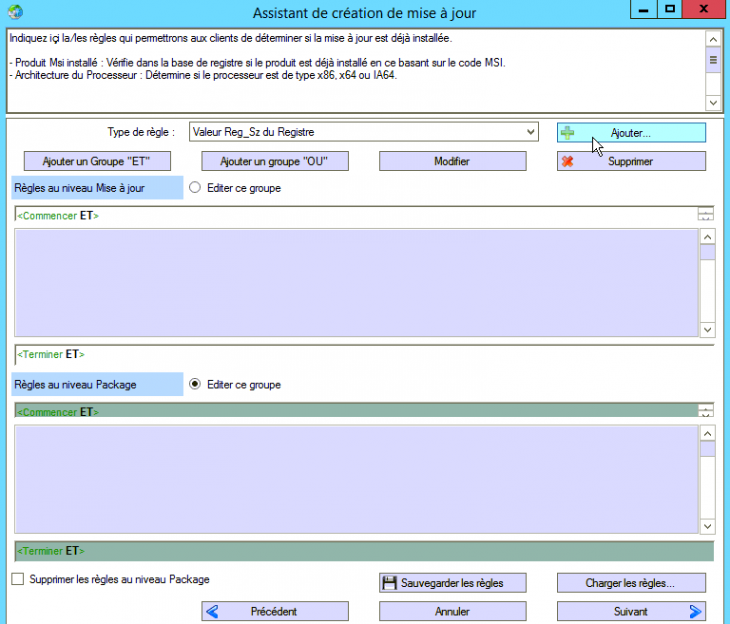The image size is (730, 624).
Task: Cancel the wizard with Annuler
Action: 452,612
